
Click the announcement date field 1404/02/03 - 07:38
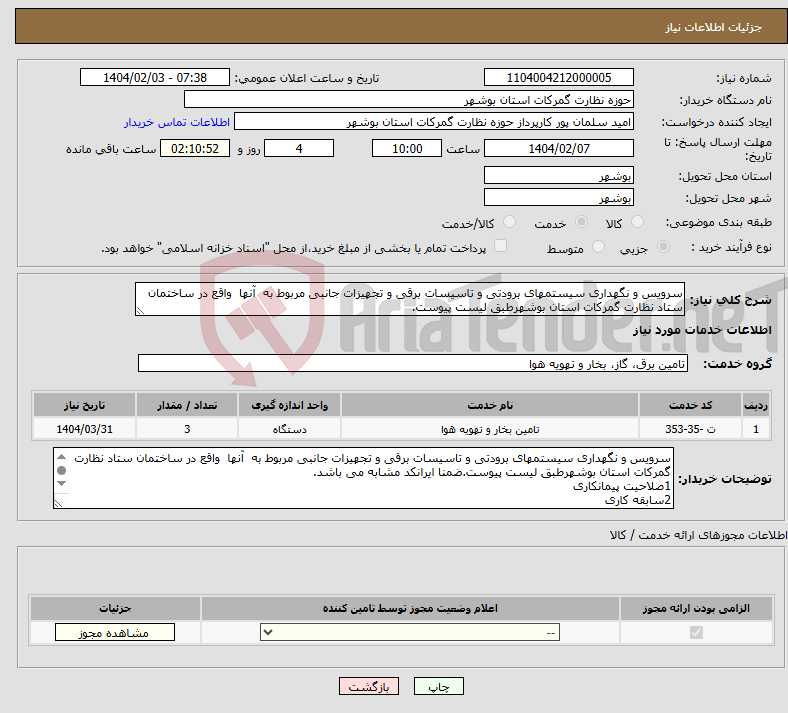[155, 77]
